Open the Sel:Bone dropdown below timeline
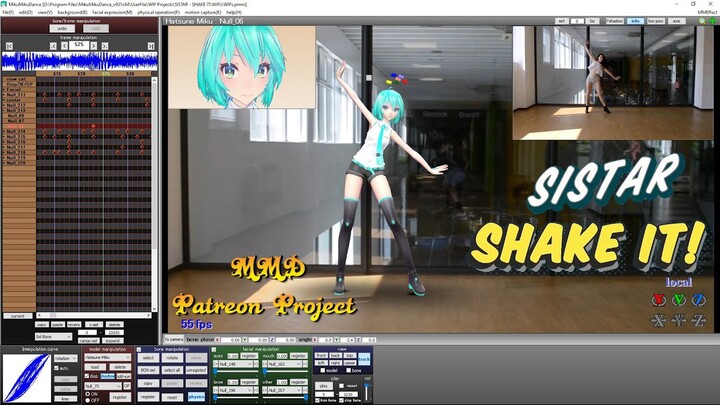Viewport: 720px width, 405px height. [54, 337]
